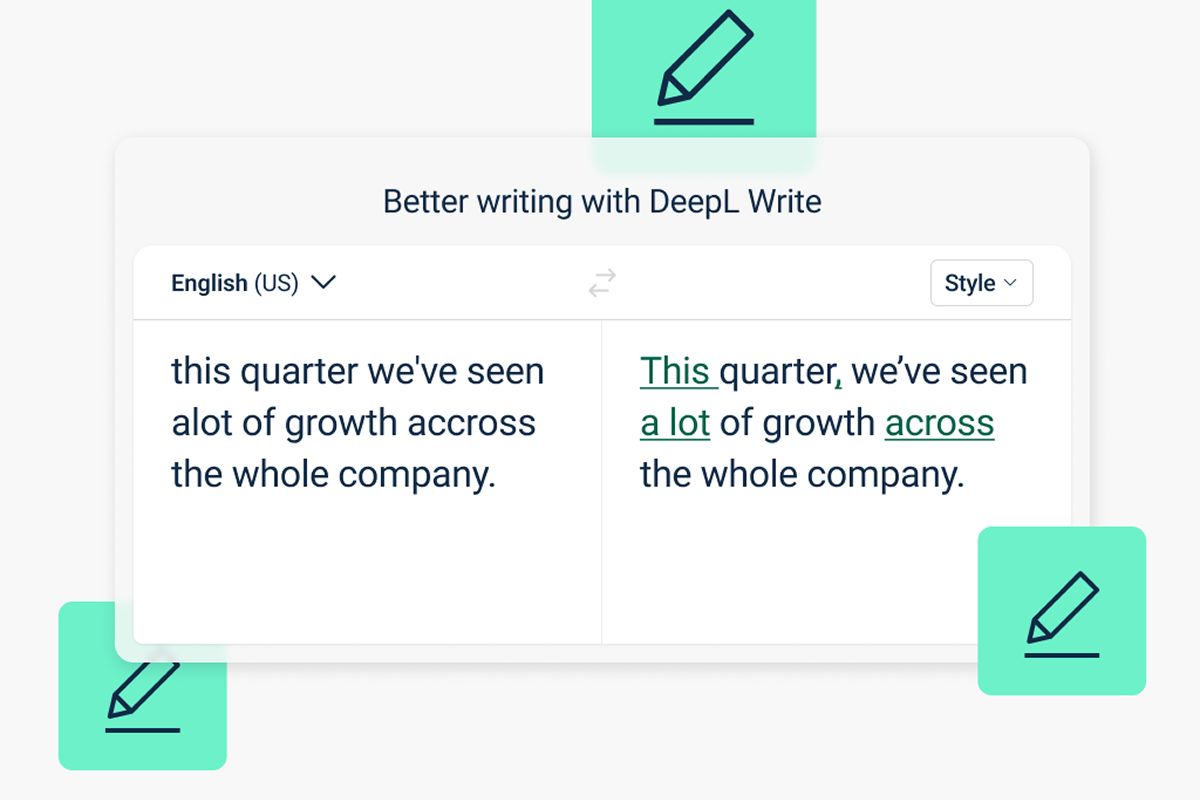Screen dimensions: 1200x800
Task: Click the swap languages arrows icon
Action: (x=602, y=283)
